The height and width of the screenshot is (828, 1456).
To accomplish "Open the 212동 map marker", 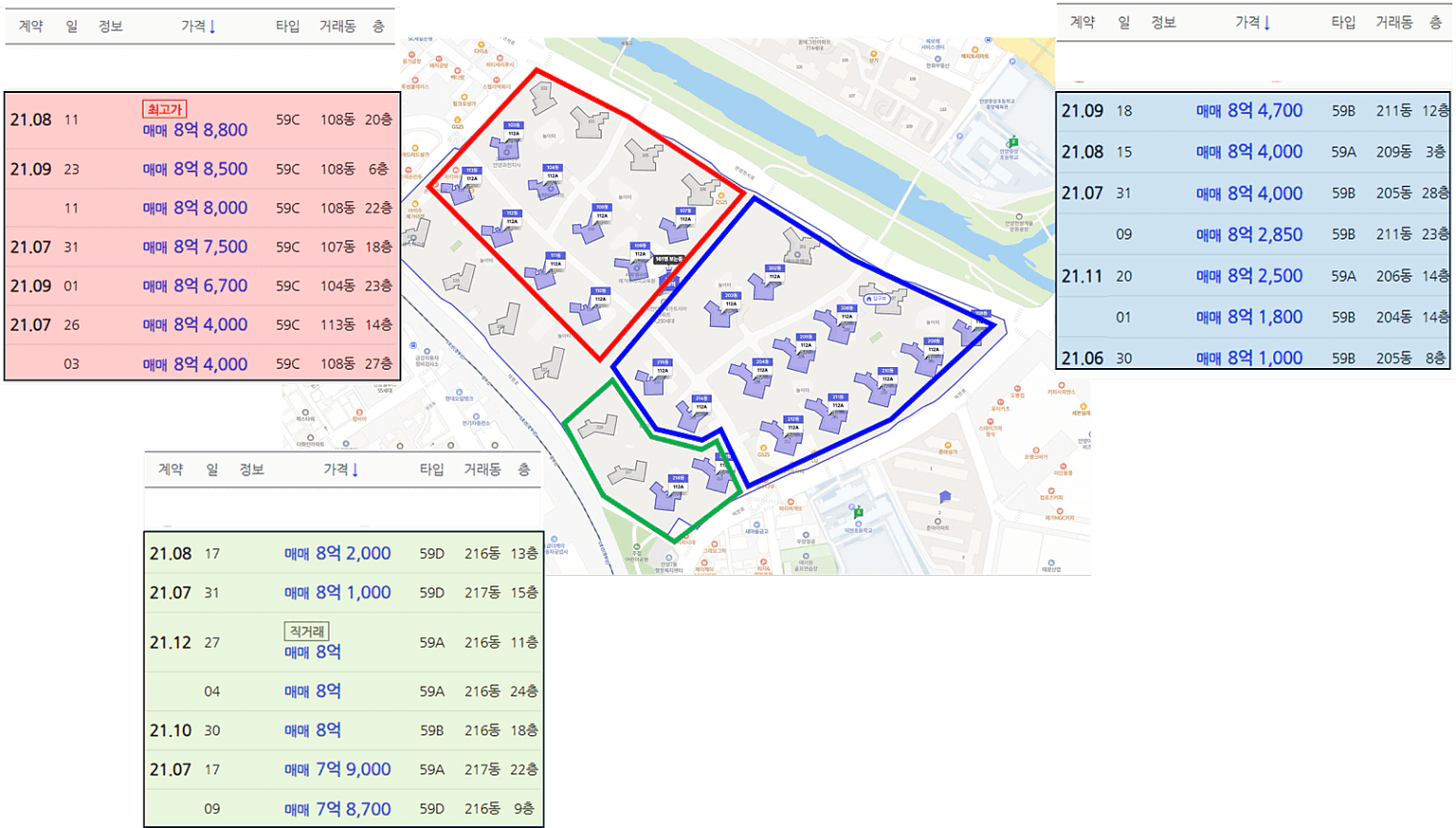I will (x=793, y=424).
